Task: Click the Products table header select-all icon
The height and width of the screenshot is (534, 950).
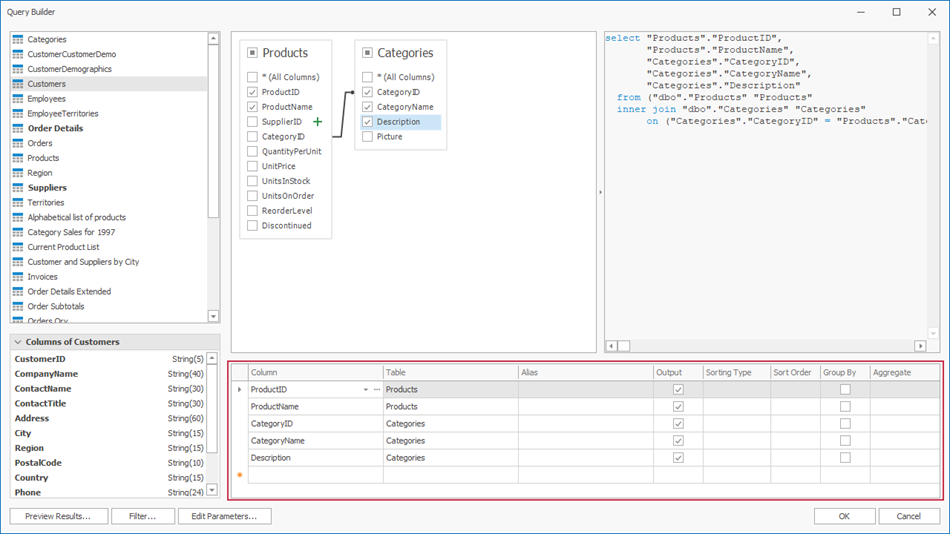Action: pyautogui.click(x=253, y=53)
